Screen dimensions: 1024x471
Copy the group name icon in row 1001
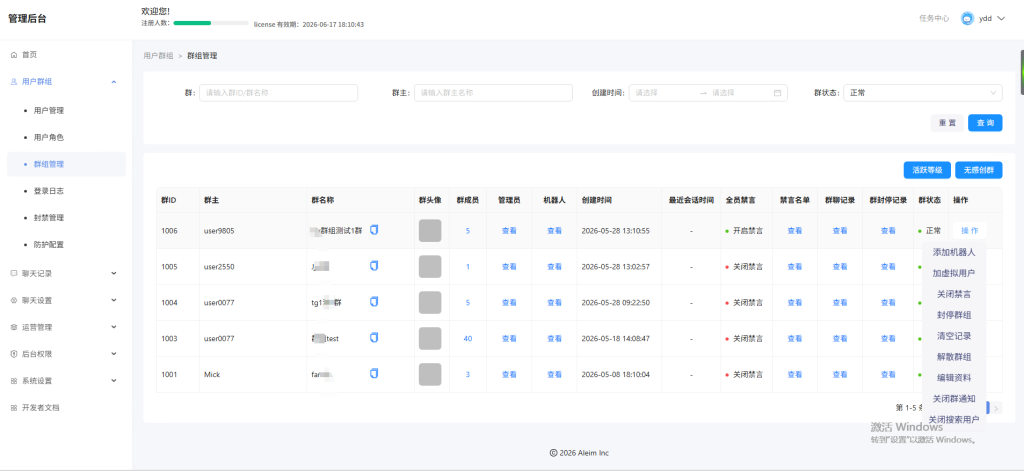point(374,374)
